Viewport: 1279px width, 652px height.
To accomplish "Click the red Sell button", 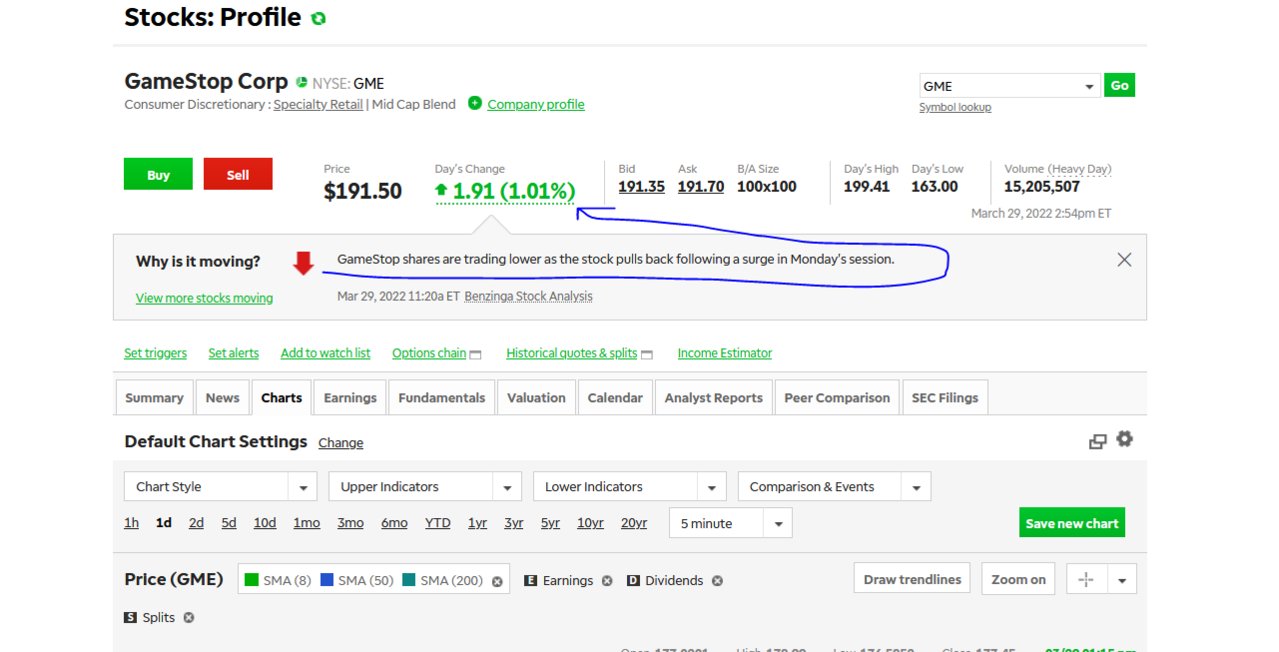I will 238,174.
